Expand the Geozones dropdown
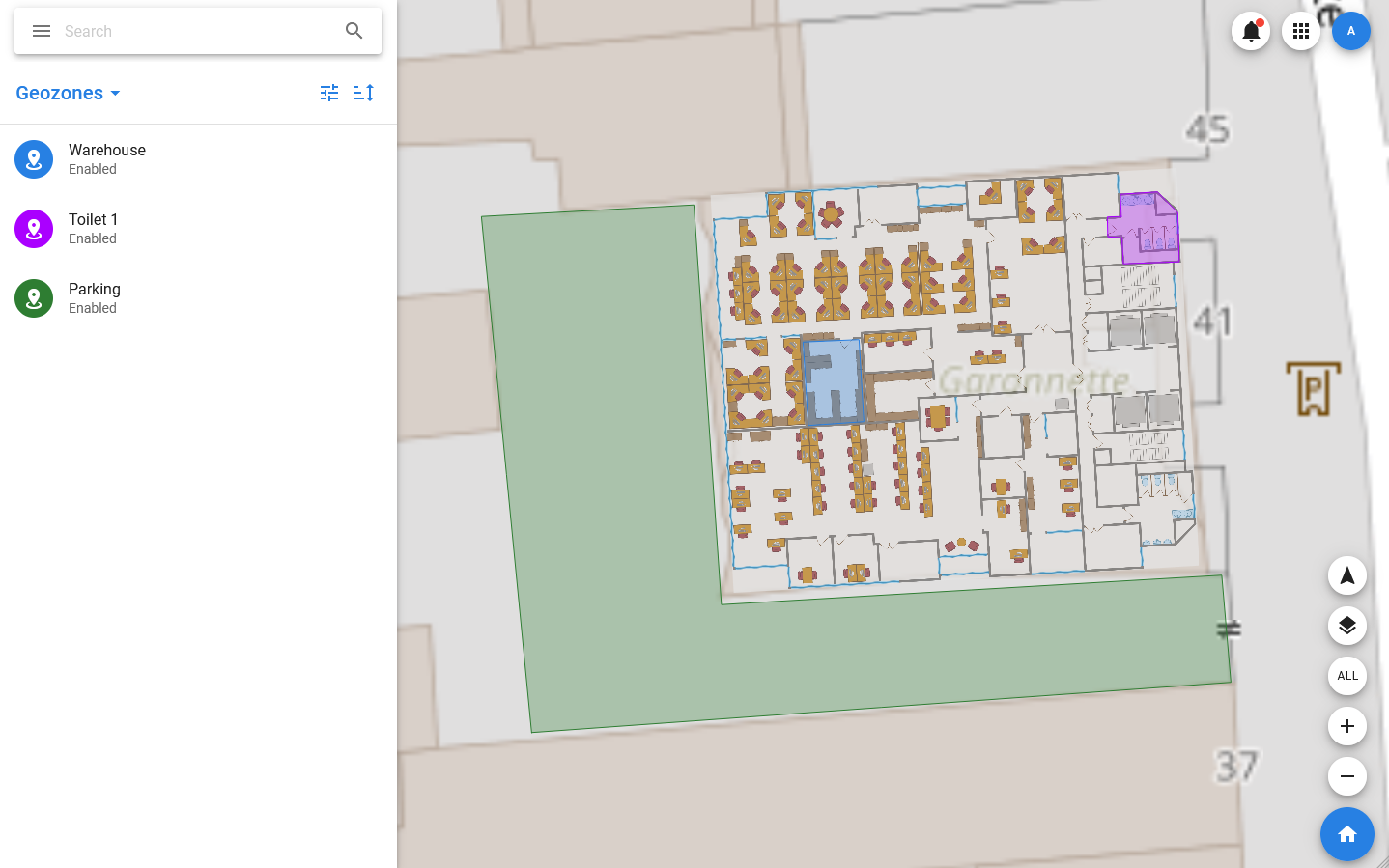This screenshot has width=1389, height=868. (69, 93)
